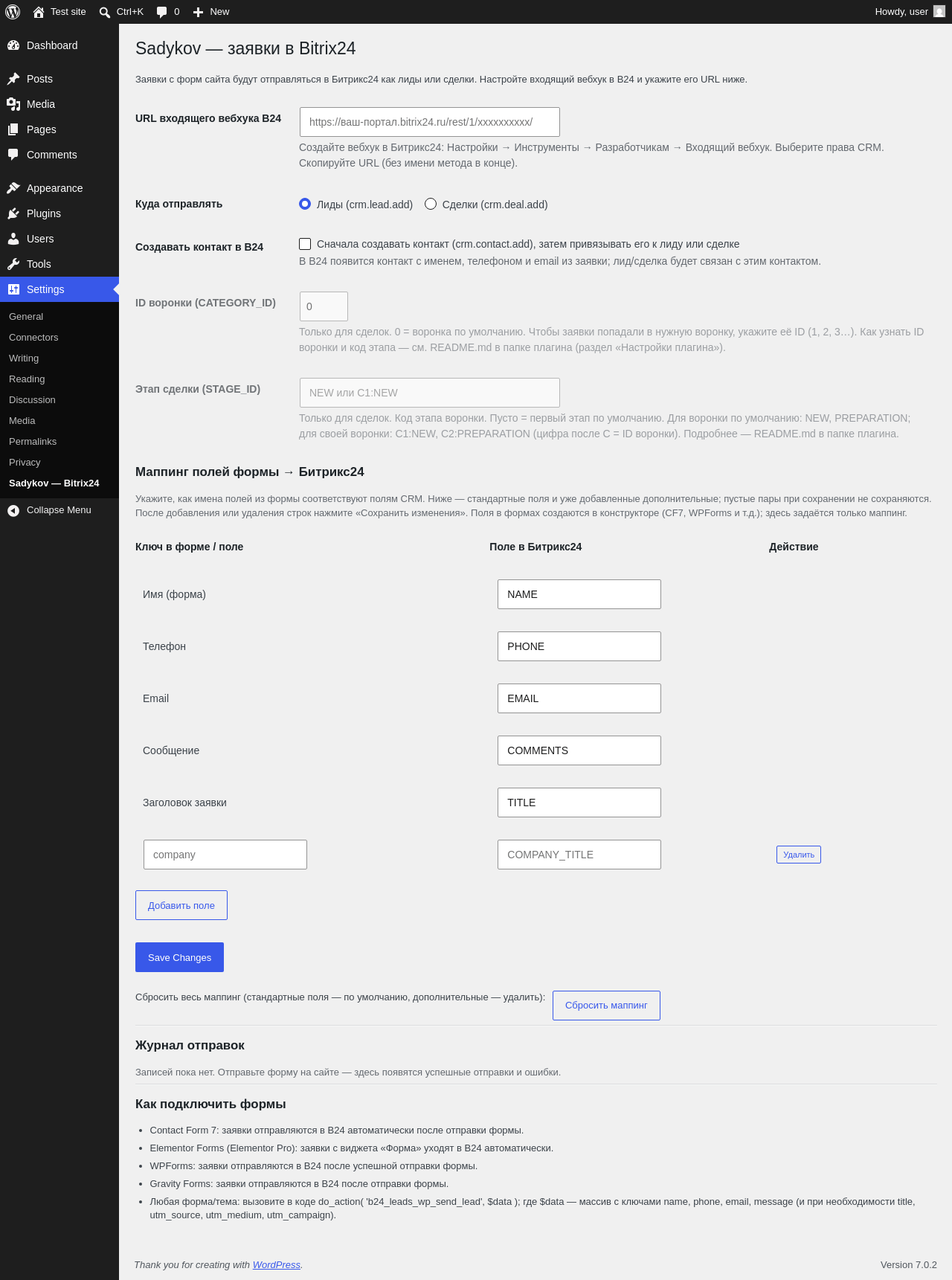Click the Comments speech bubble sidebar icon
The height and width of the screenshot is (1280, 952).
coord(13,155)
